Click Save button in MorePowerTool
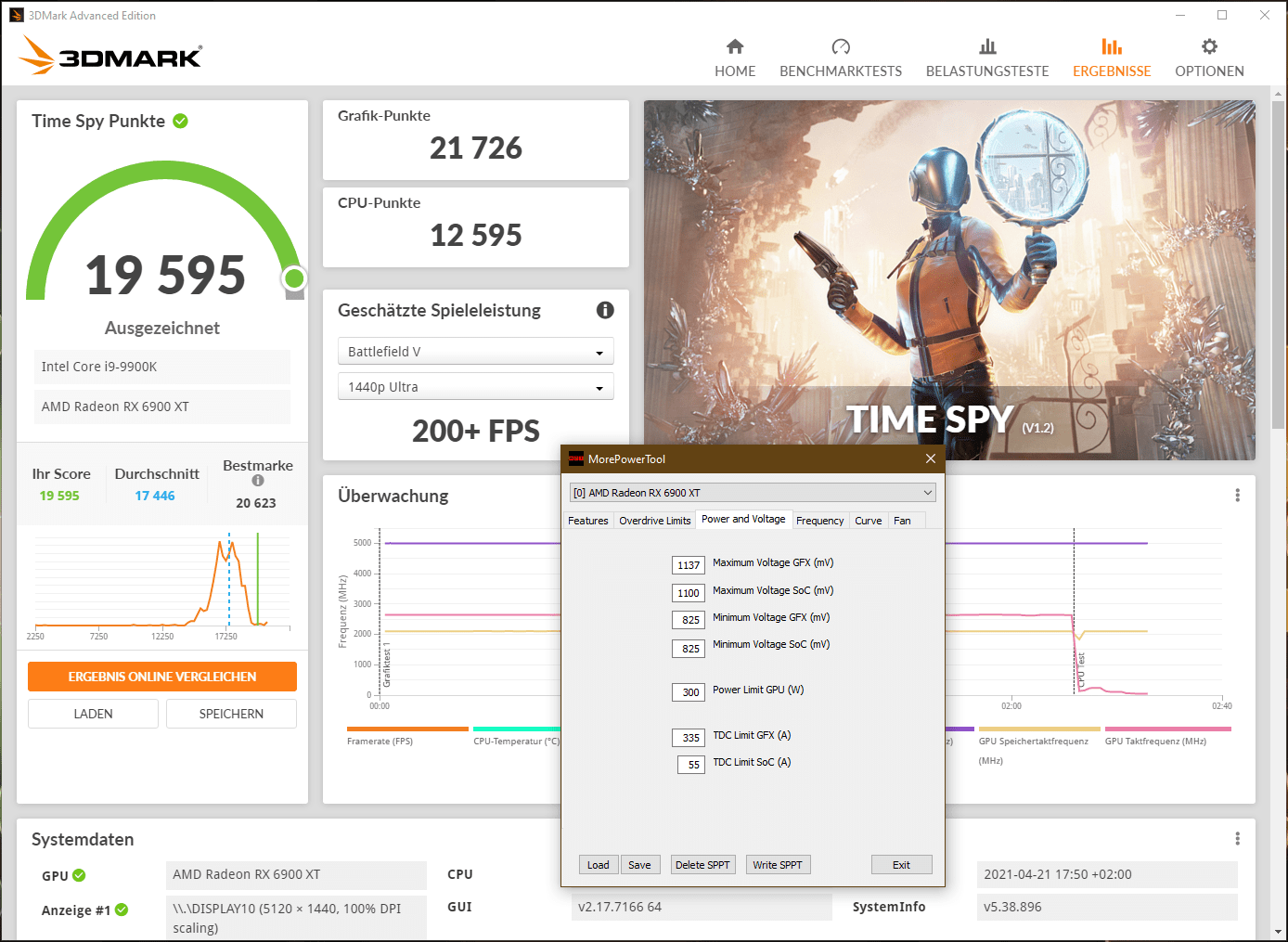The width and height of the screenshot is (1288, 942). (x=639, y=865)
